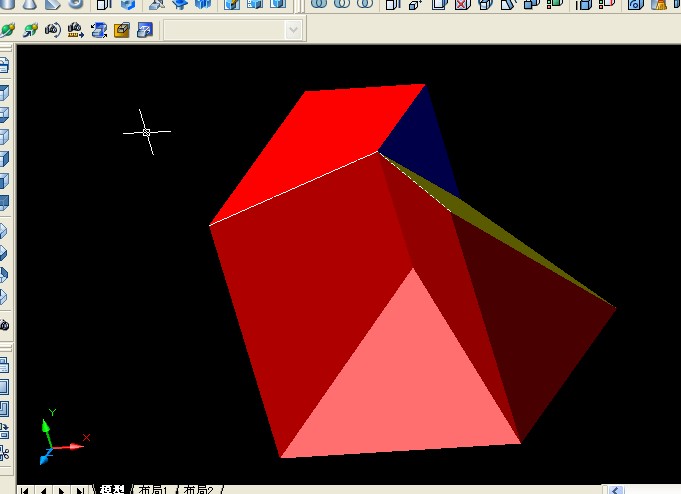The height and width of the screenshot is (494, 681).
Task: Select the Wedge solid tool
Action: click(x=53, y=4)
